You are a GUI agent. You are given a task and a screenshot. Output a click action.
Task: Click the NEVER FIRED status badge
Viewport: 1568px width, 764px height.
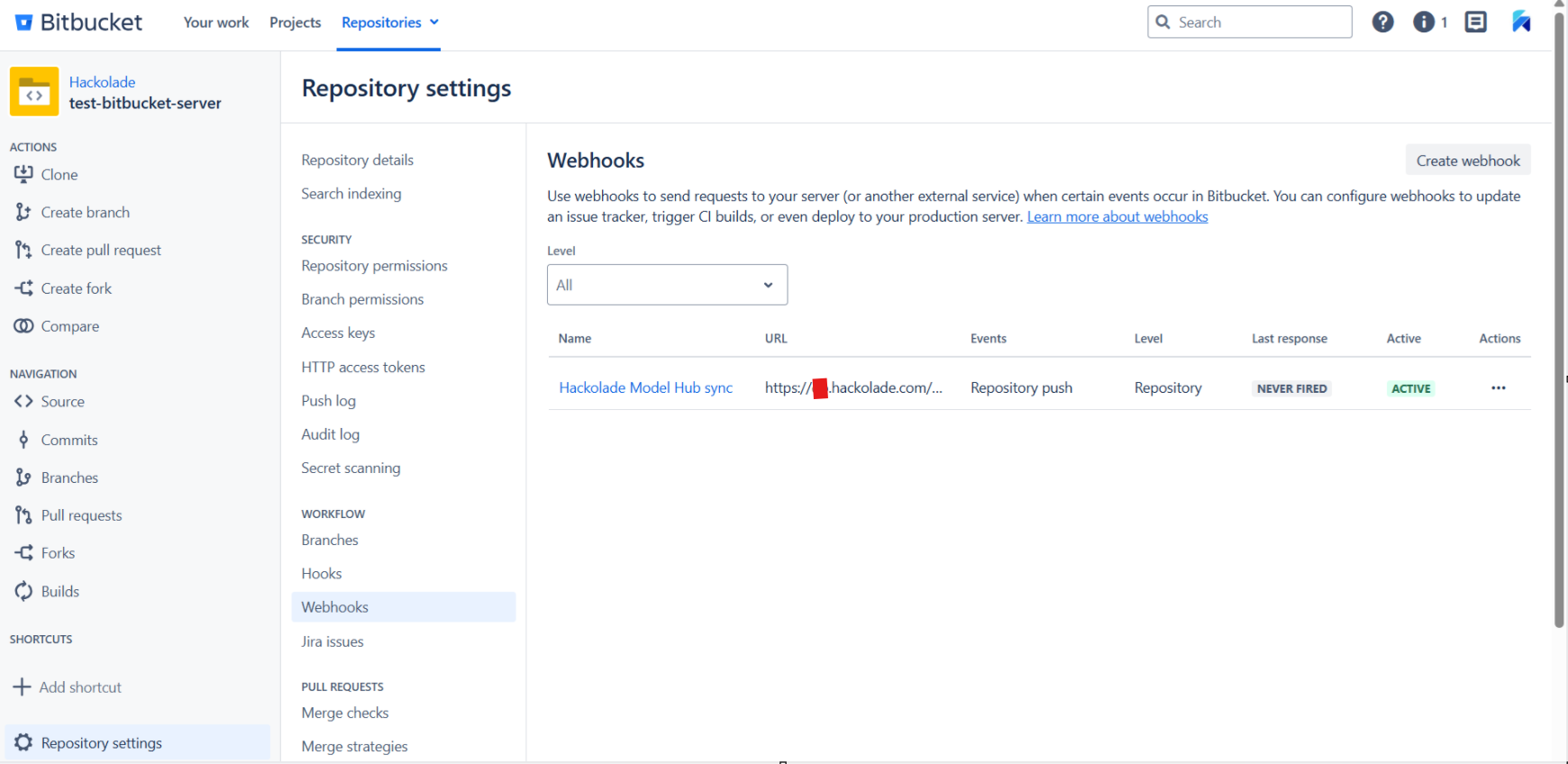(1292, 388)
